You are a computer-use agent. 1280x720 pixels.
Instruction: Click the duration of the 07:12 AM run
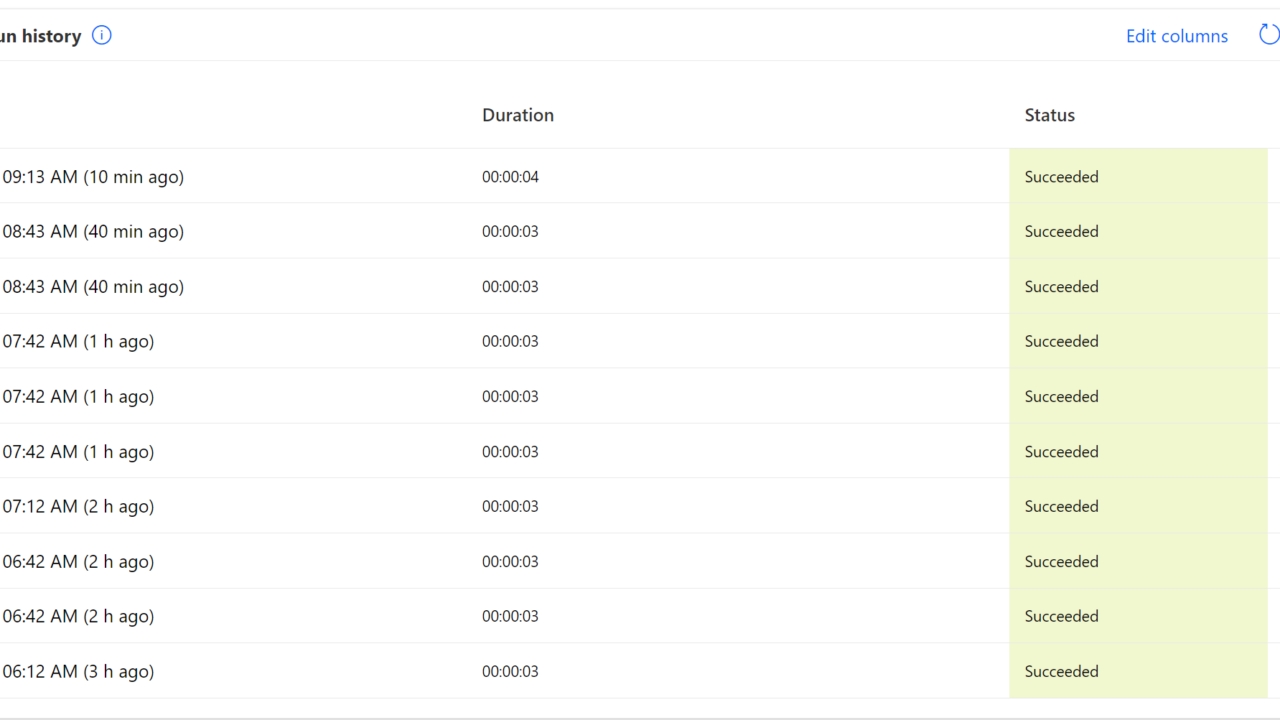pyautogui.click(x=510, y=507)
